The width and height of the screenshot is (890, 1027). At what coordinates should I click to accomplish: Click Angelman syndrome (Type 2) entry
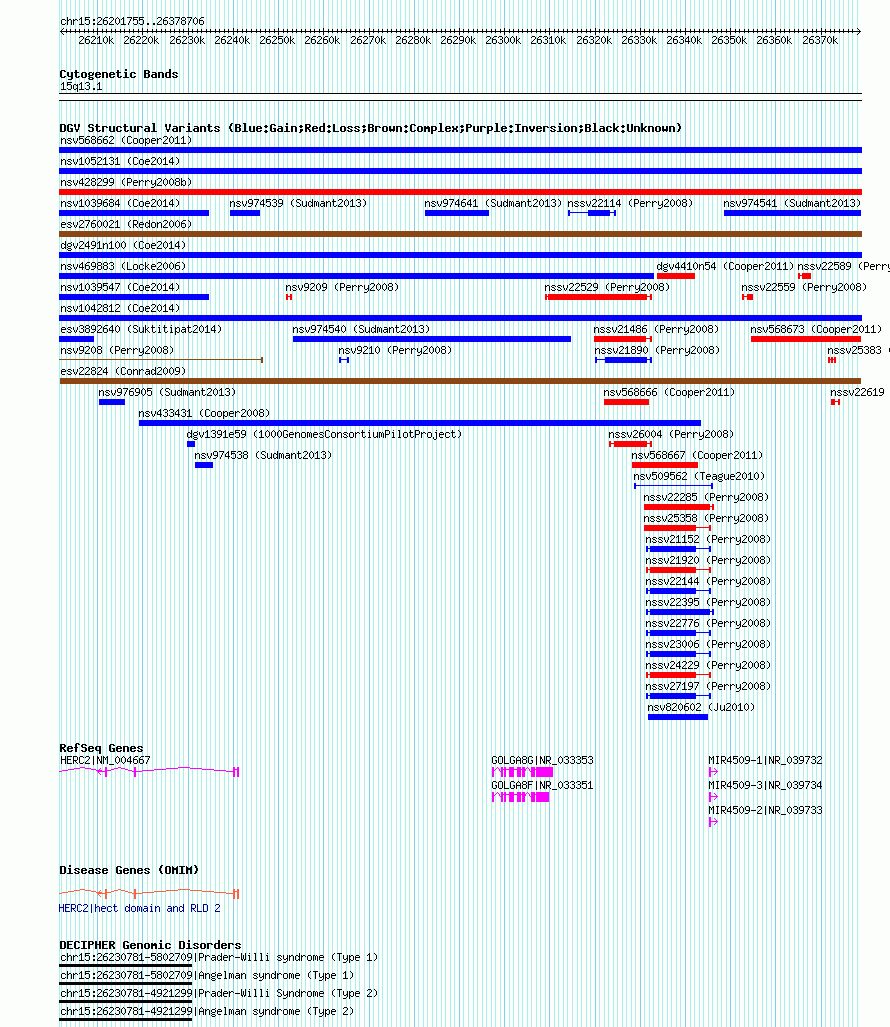pos(207,1011)
